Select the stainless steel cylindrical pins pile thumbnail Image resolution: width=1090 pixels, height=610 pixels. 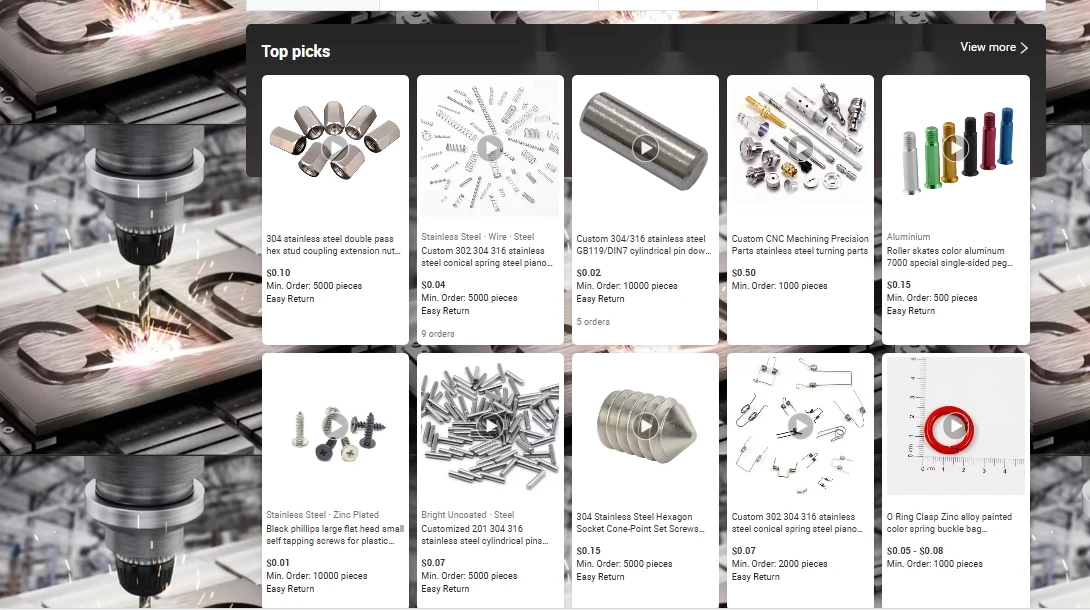[x=490, y=426]
